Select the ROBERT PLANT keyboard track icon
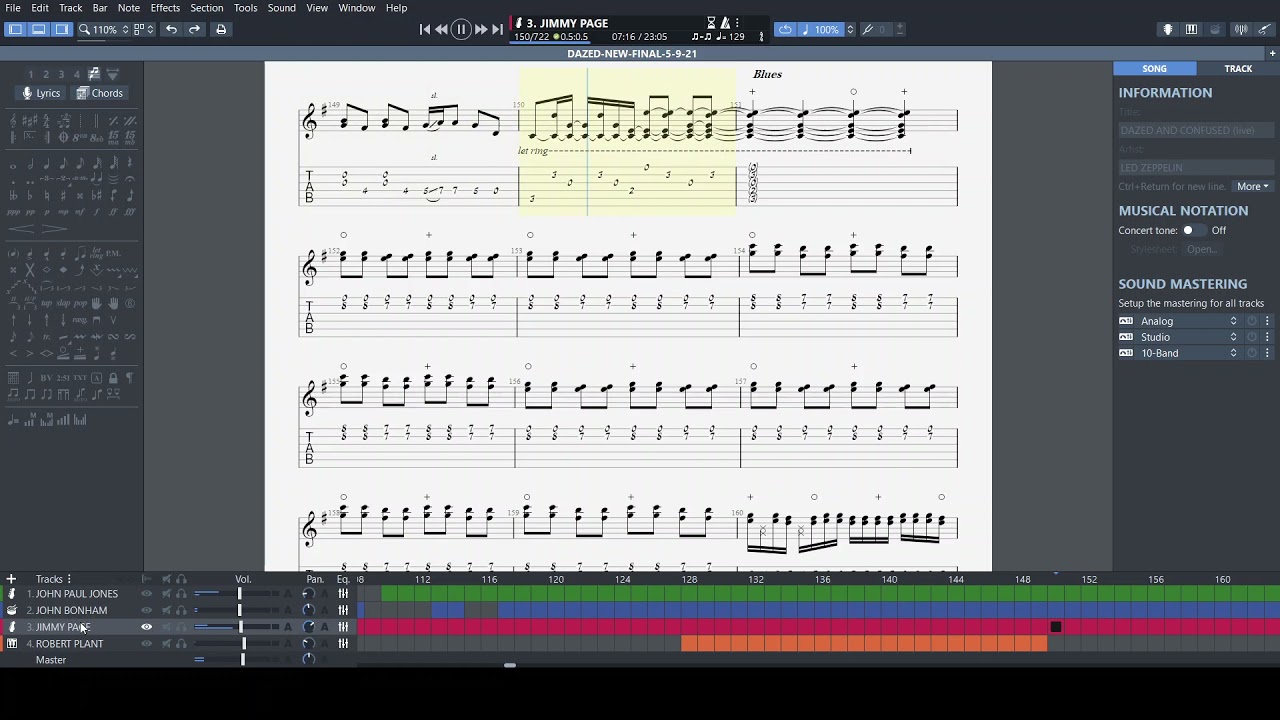The height and width of the screenshot is (720, 1280). 12,644
